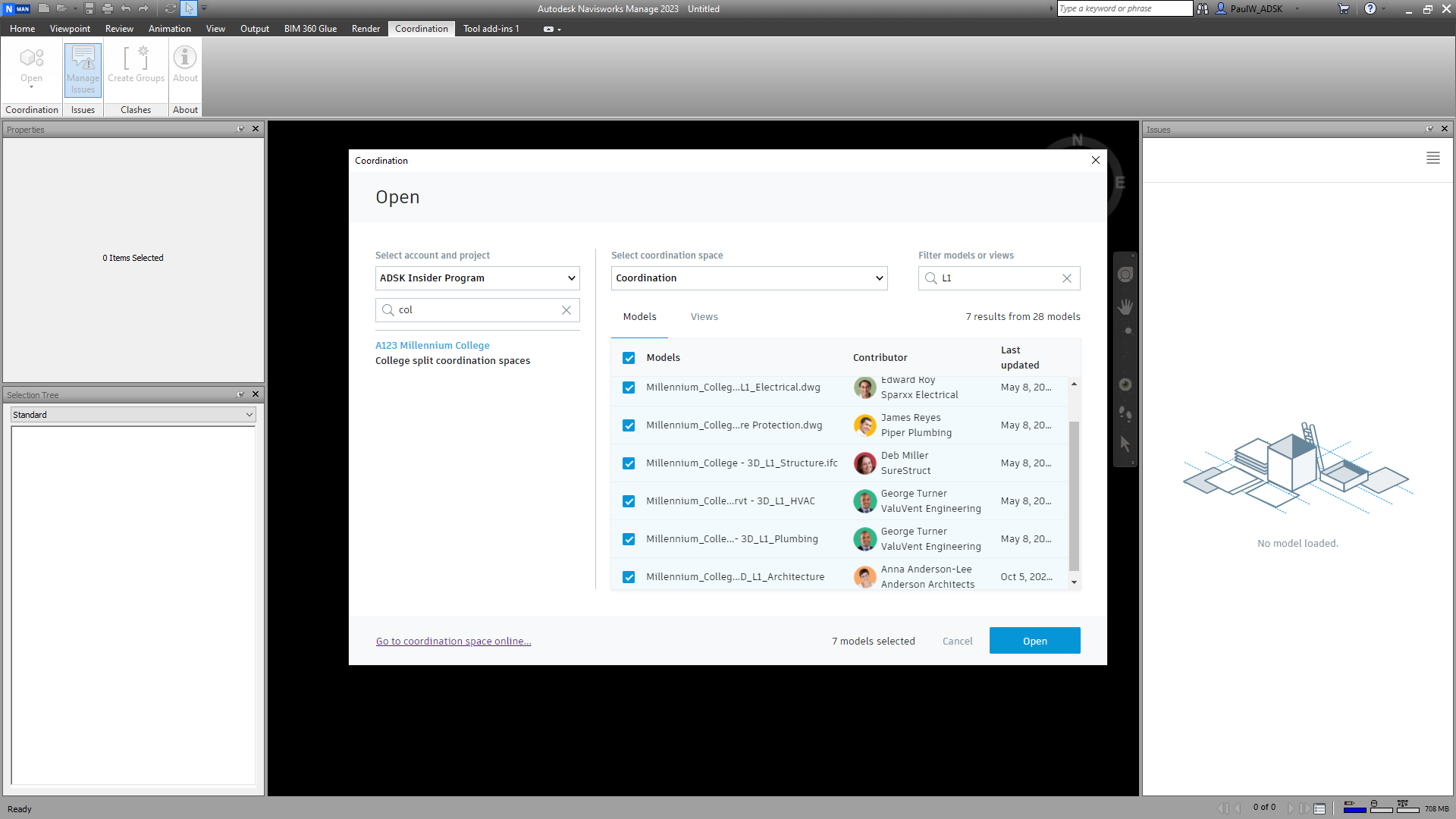Switch to the Views tab
Image resolution: width=1456 pixels, height=819 pixels.
click(x=704, y=317)
